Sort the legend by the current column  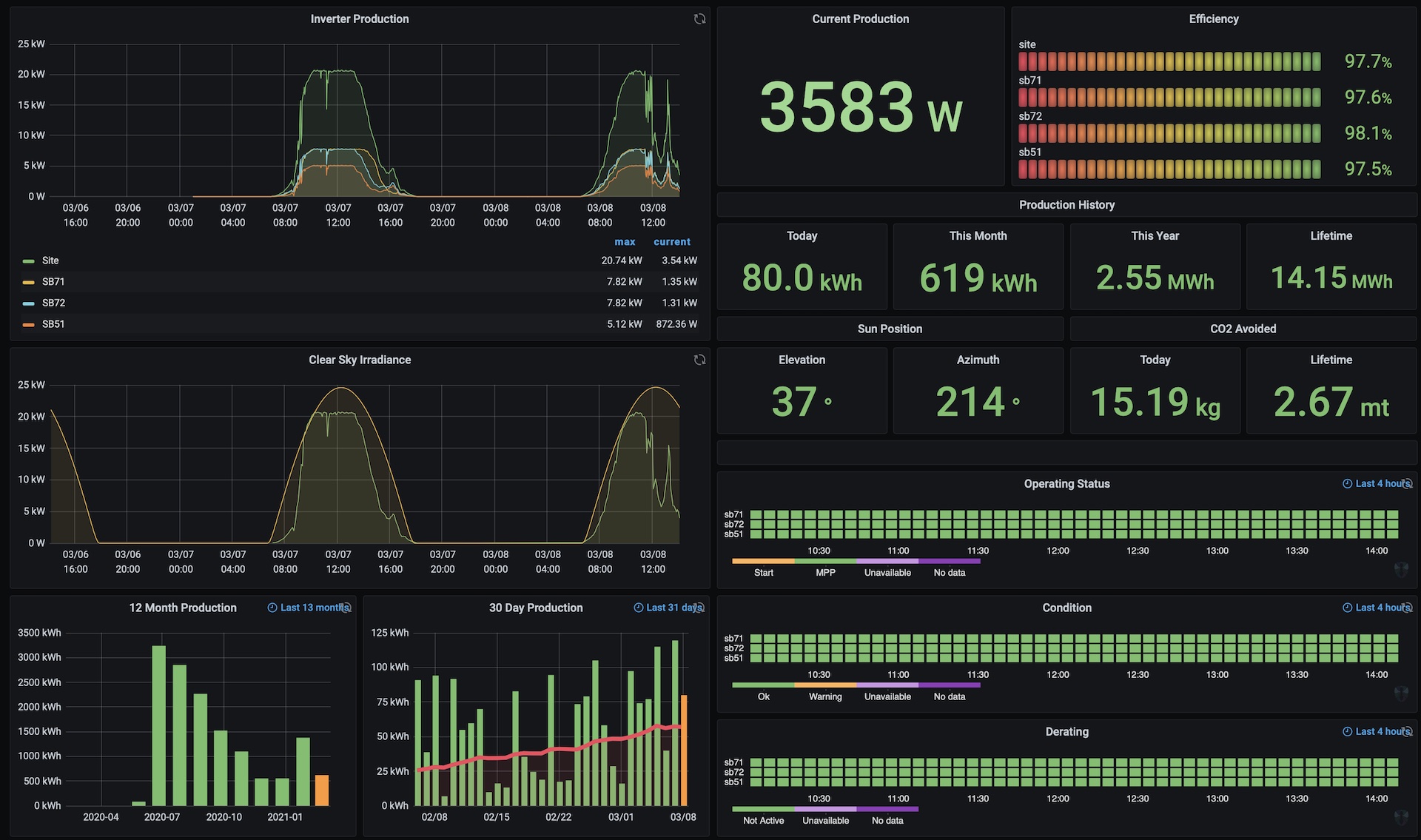[x=671, y=242]
